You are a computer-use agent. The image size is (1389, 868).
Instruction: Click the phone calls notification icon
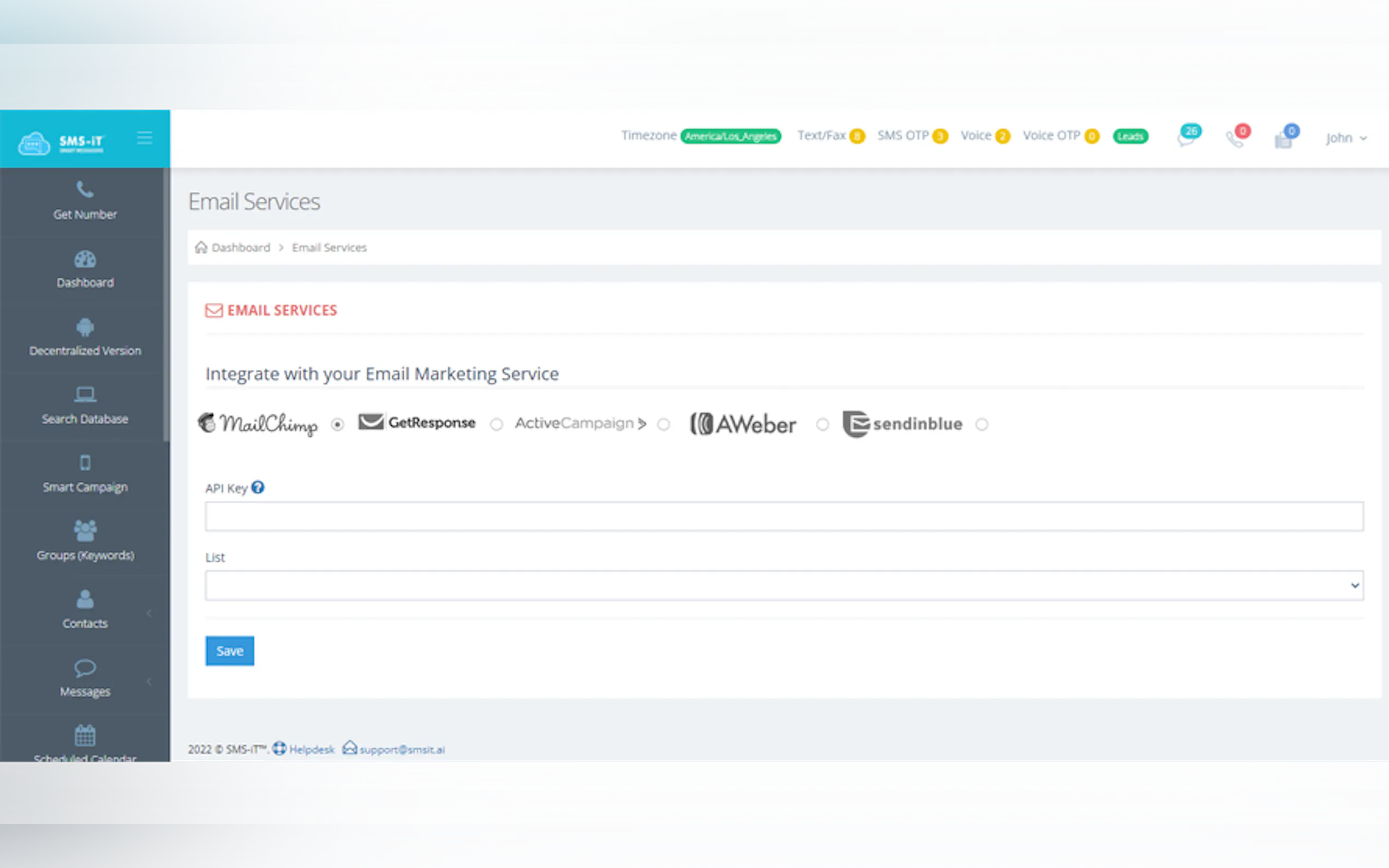click(x=1235, y=138)
